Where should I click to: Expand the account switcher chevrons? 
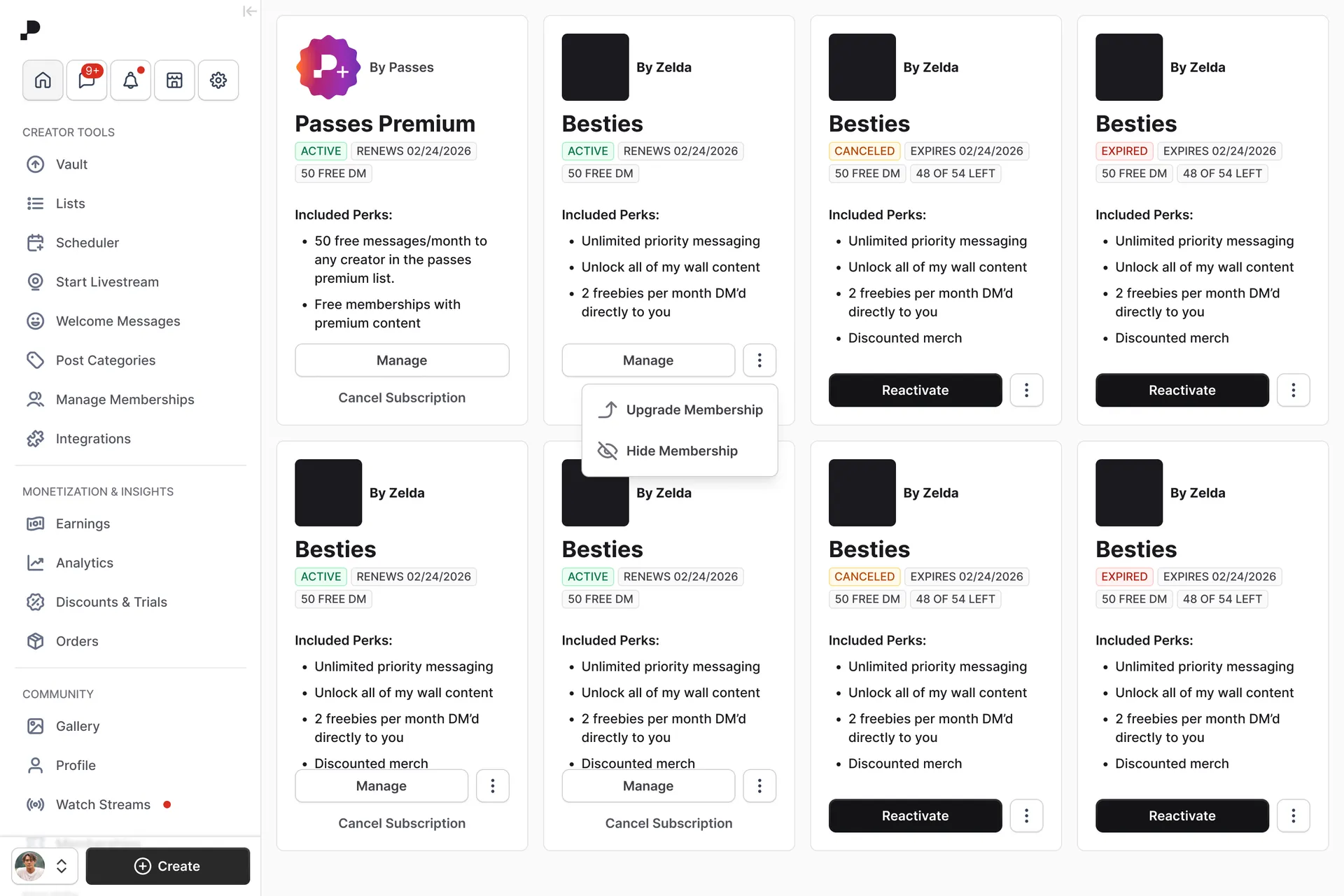pos(62,866)
